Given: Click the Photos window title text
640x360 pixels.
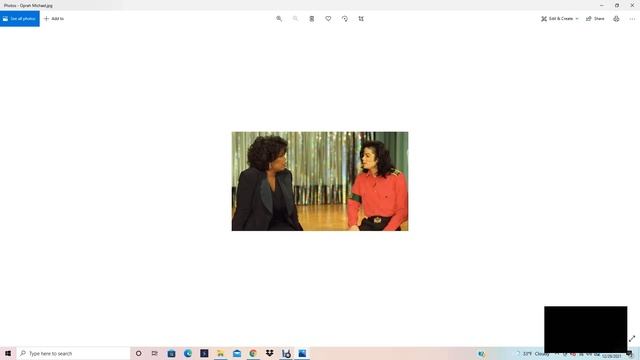Looking at the screenshot, I should click(28, 6).
